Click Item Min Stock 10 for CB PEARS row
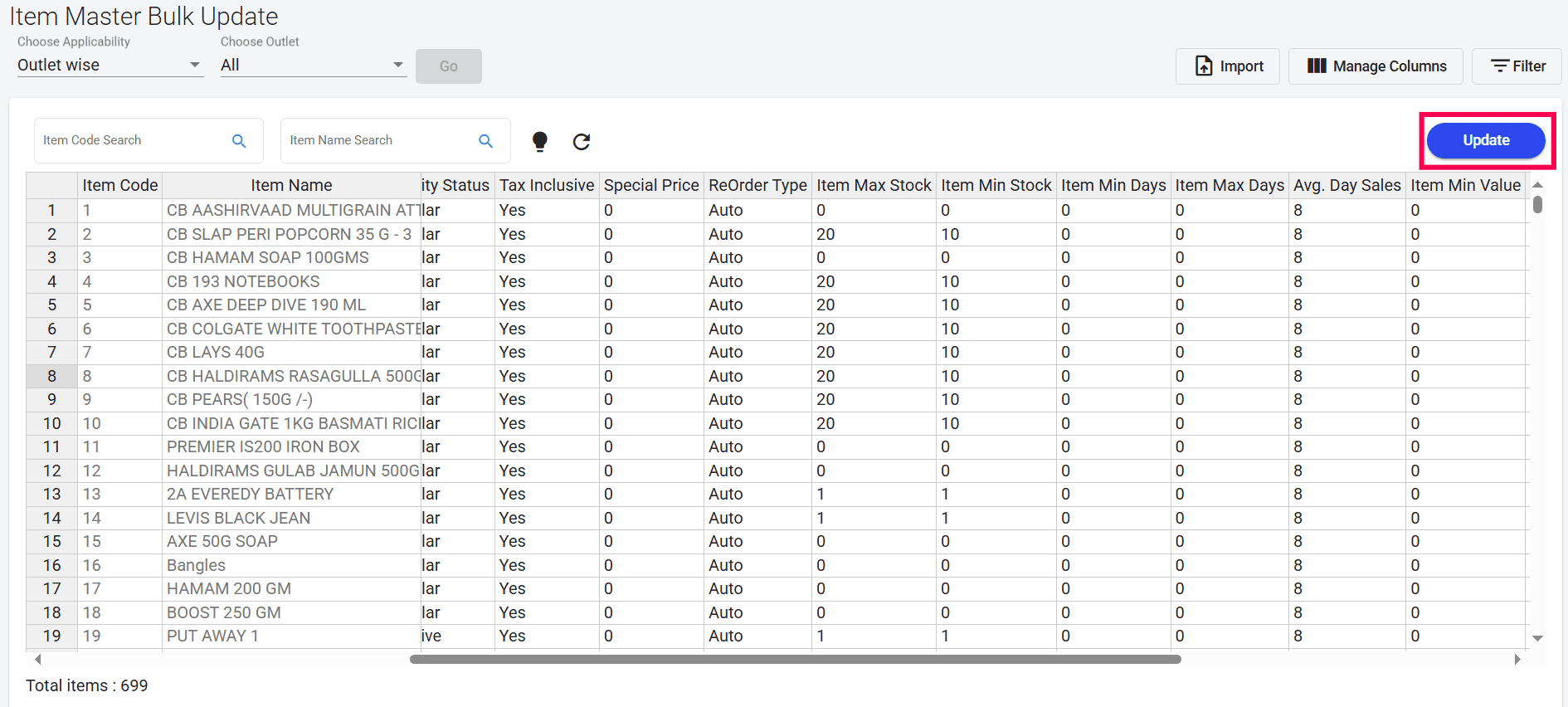The width and height of the screenshot is (1568, 707). pos(996,399)
